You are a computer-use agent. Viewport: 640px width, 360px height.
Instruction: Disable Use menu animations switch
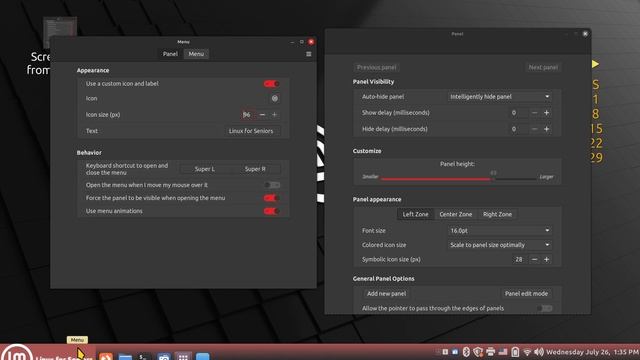point(271,211)
